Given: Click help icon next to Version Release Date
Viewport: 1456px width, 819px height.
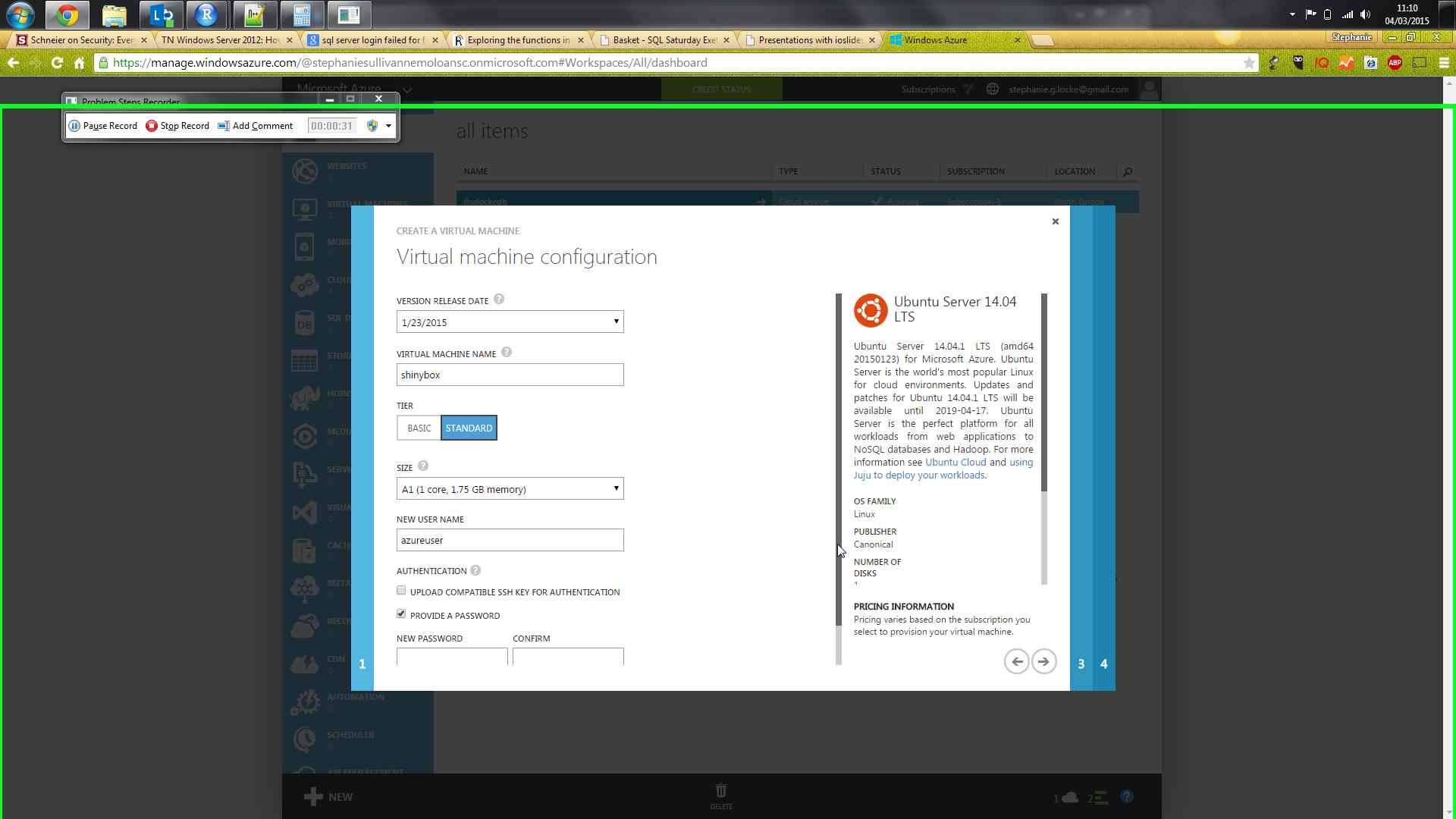Looking at the screenshot, I should 499,300.
